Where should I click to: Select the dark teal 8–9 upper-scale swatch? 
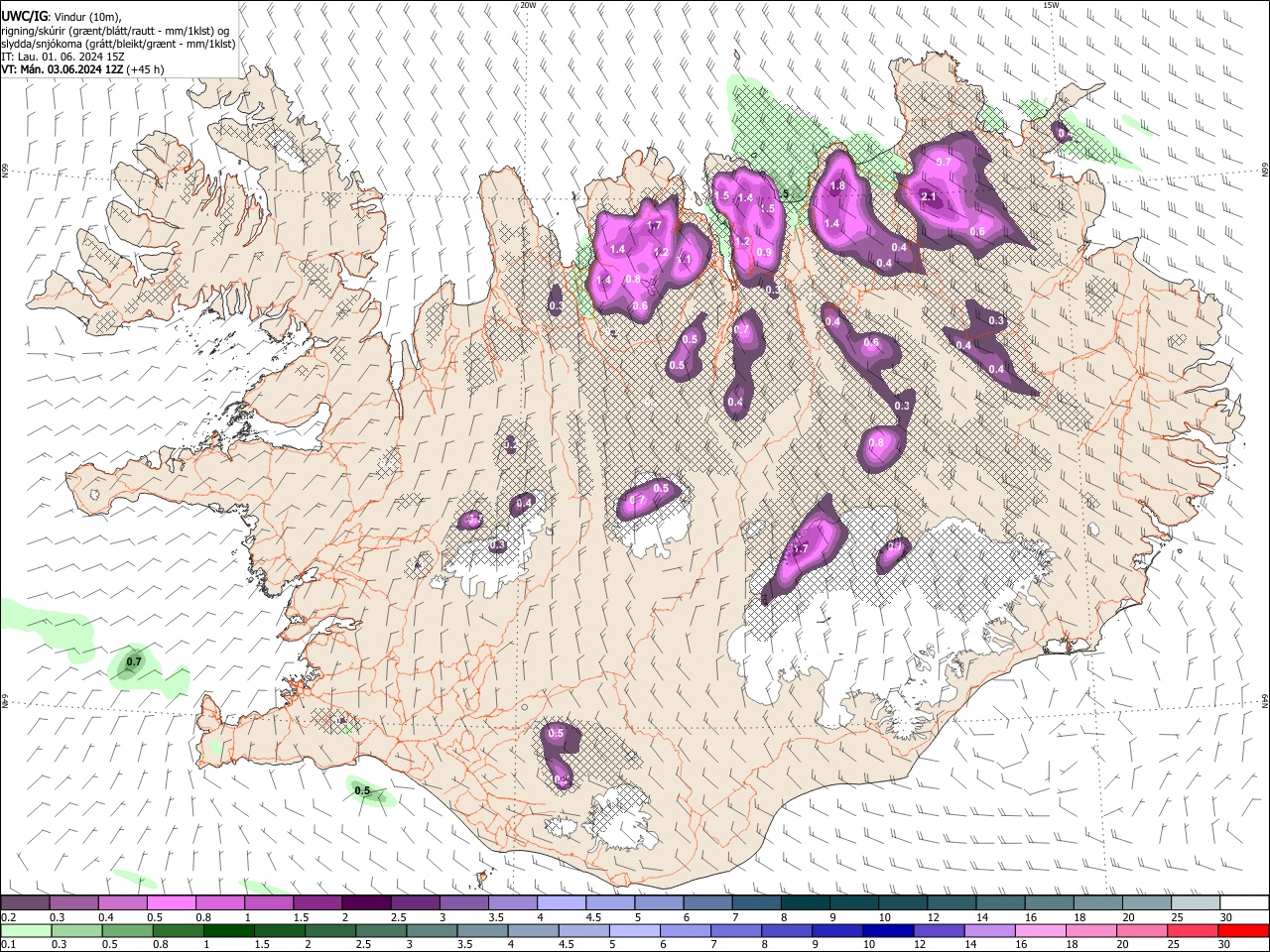point(804,903)
